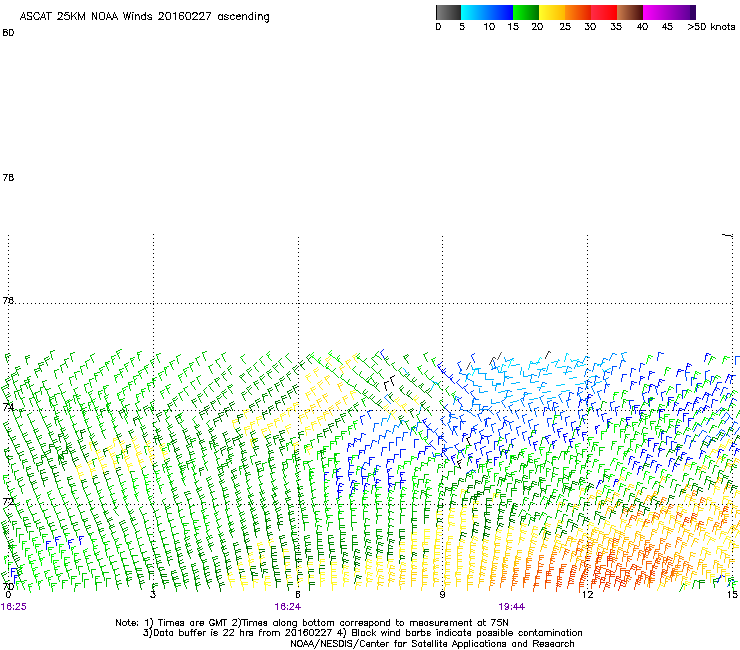
Task: Click the 19:44 pass time label
Action: point(512,607)
